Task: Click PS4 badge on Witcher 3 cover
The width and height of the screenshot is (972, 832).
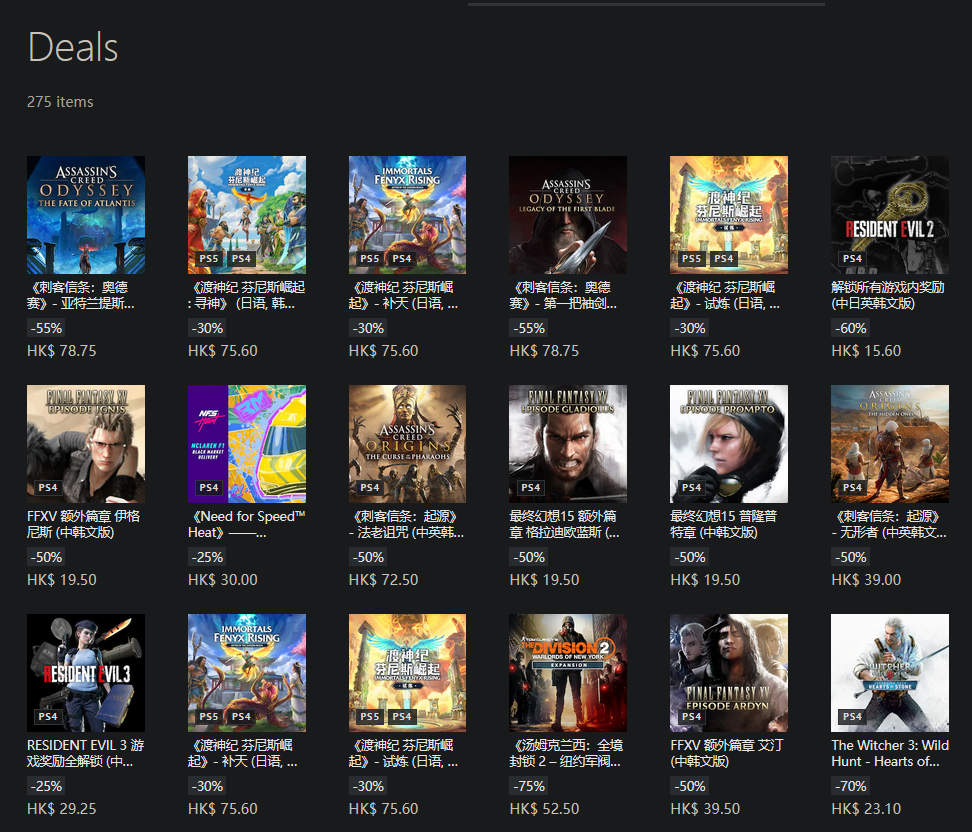Action: coord(852,716)
